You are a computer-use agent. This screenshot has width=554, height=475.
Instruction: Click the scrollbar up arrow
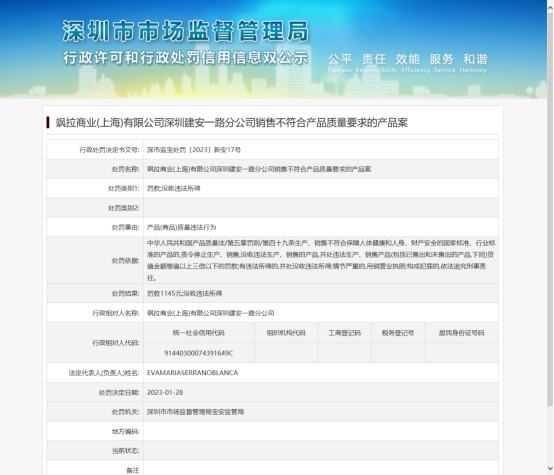tap(550, 8)
